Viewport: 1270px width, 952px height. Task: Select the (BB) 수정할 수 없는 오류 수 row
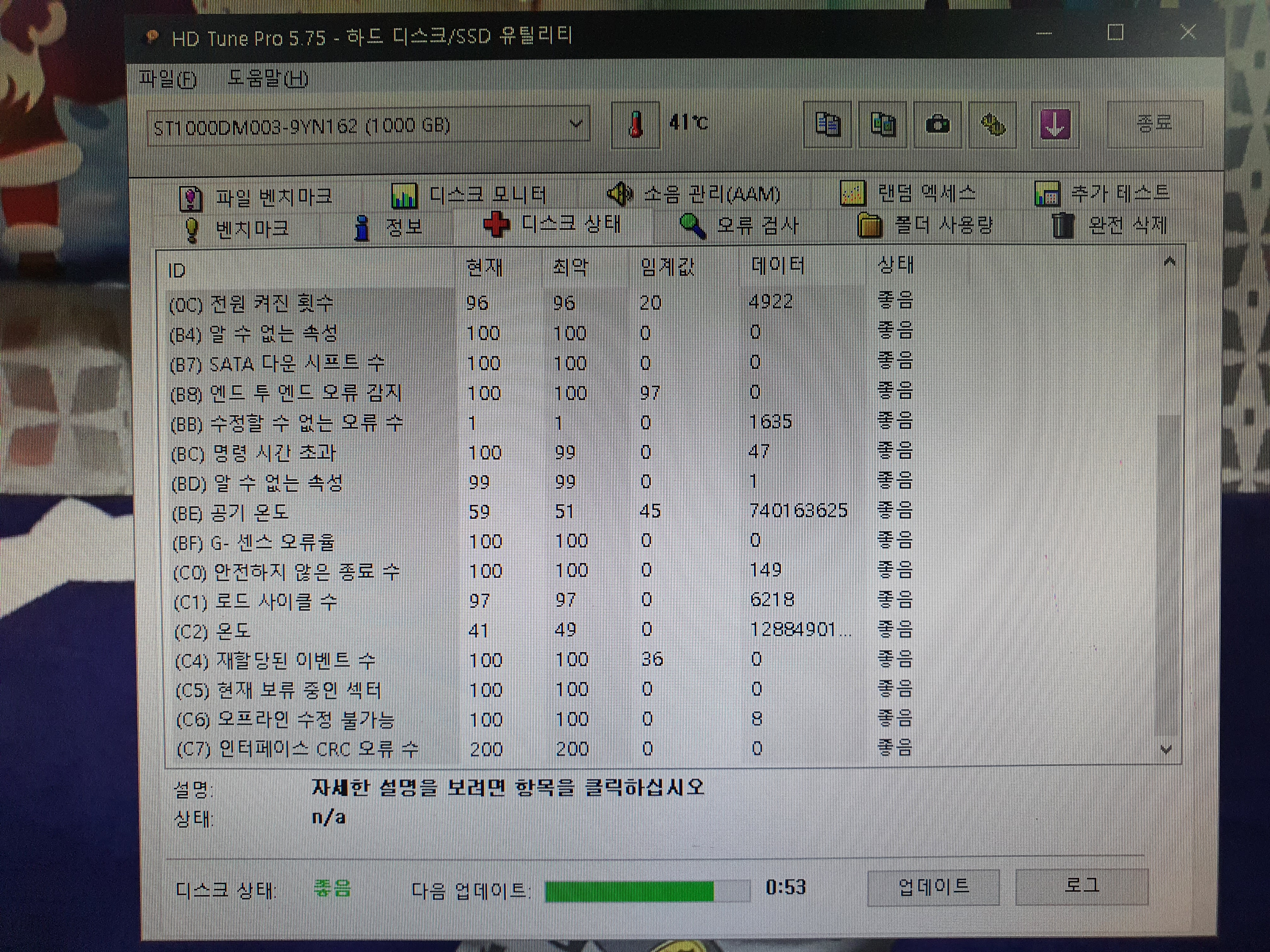coord(660,422)
